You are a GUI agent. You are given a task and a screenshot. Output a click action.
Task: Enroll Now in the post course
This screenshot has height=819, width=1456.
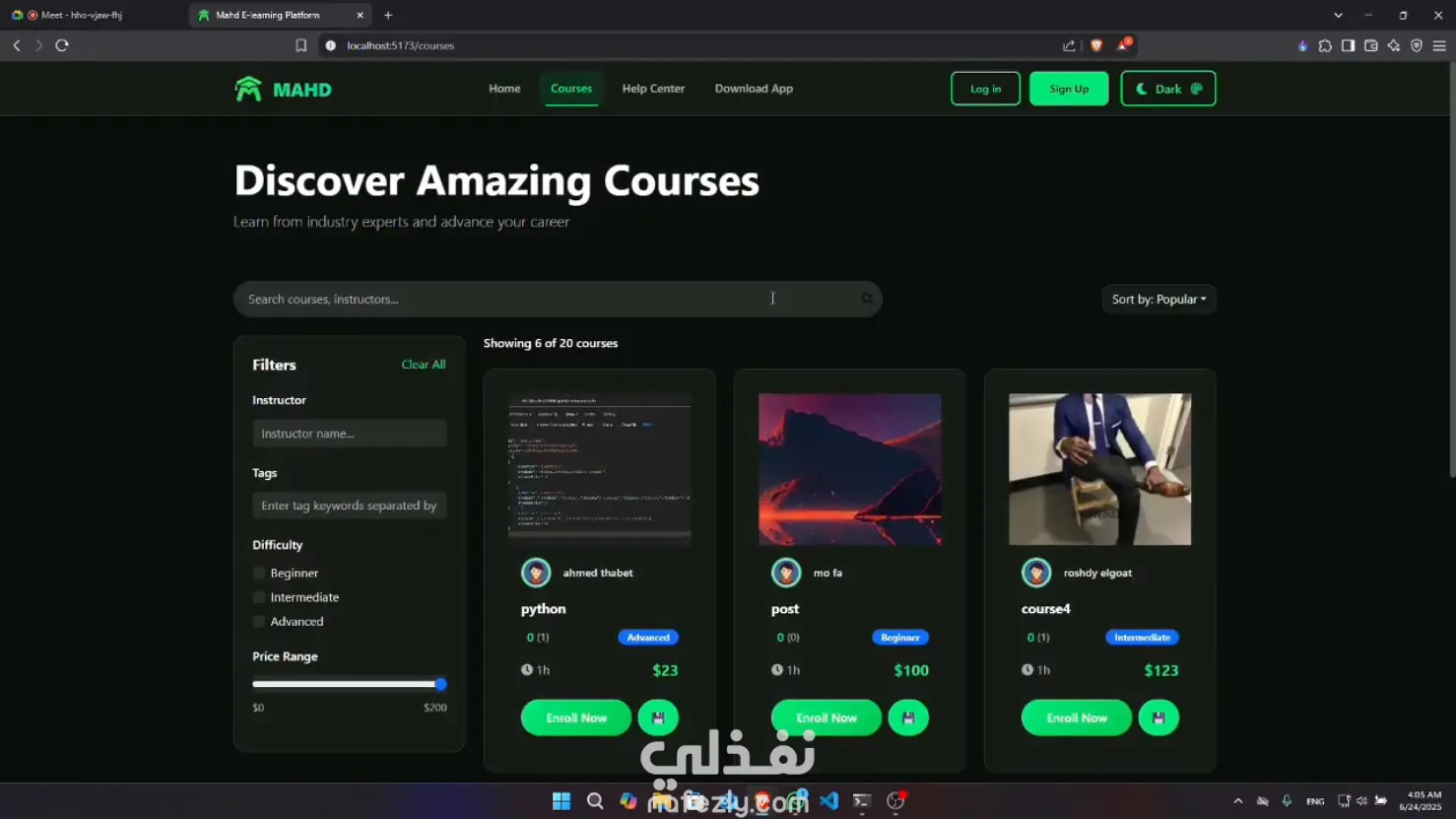coord(827,717)
